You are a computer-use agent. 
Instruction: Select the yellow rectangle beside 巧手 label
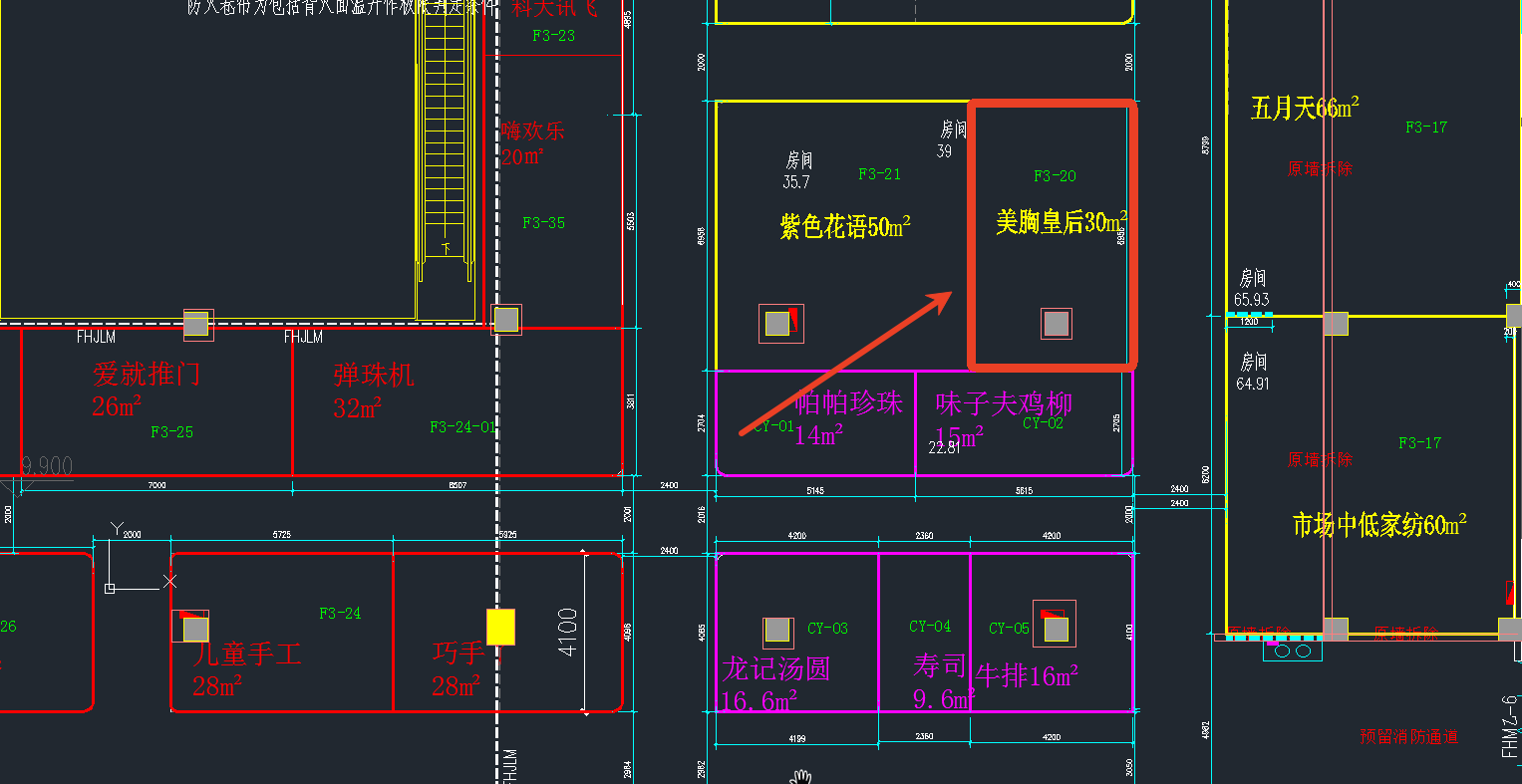point(500,627)
